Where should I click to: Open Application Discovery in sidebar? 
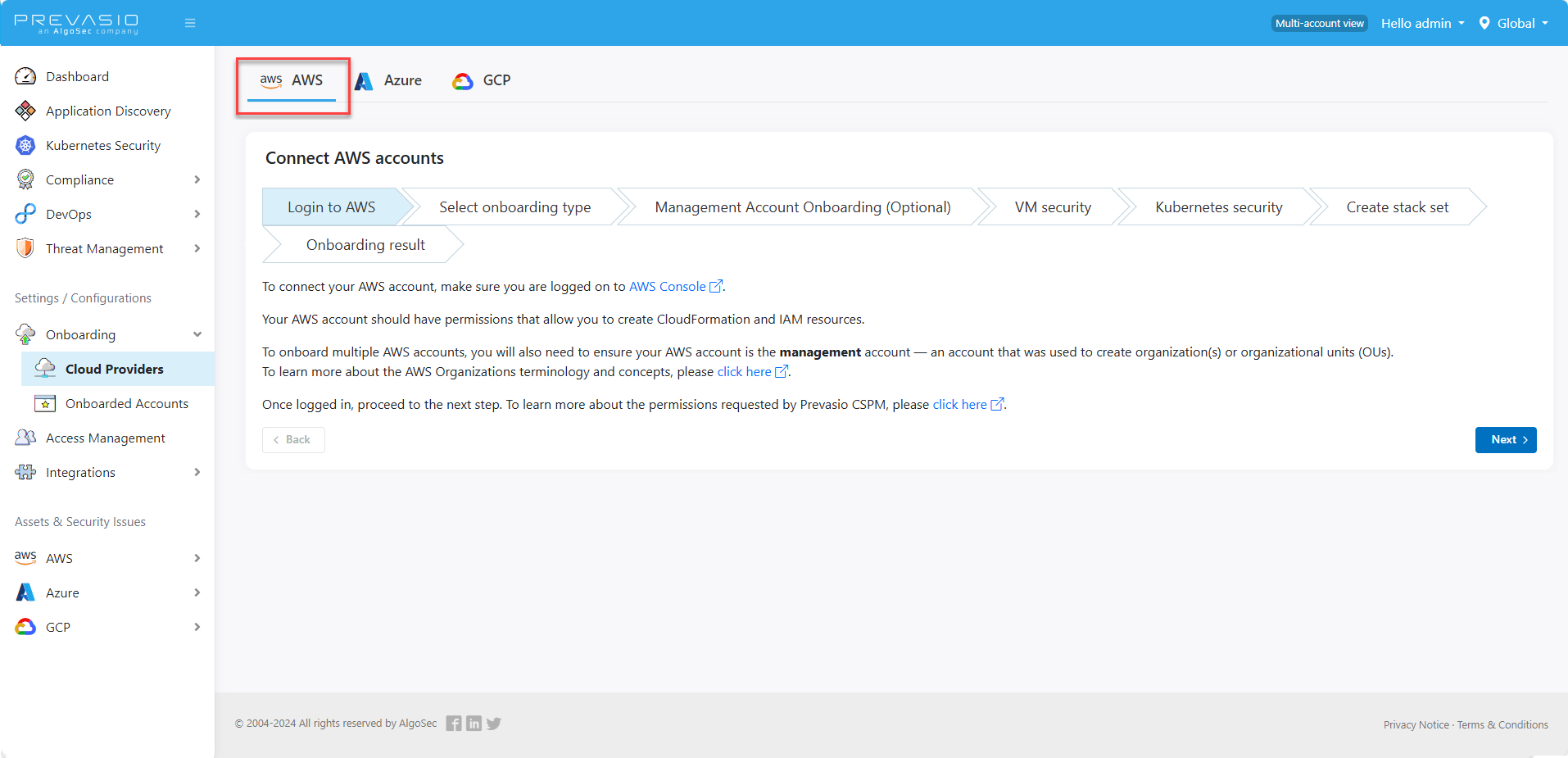pos(107,111)
